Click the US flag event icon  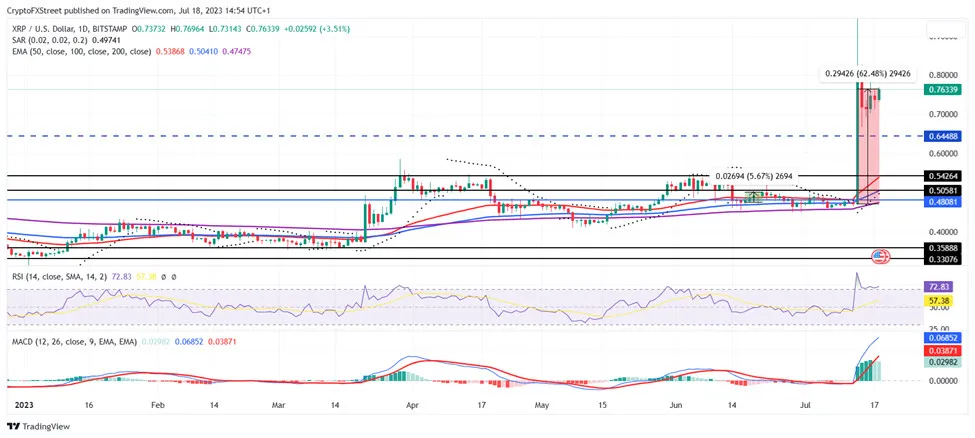pyautogui.click(x=881, y=257)
